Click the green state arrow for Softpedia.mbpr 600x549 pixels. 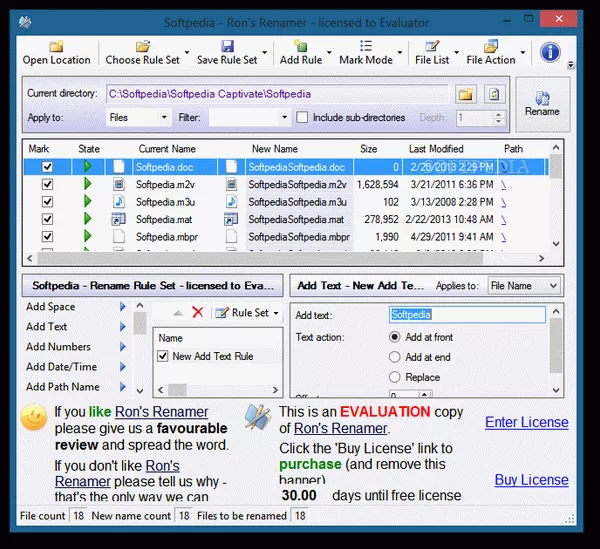click(88, 236)
